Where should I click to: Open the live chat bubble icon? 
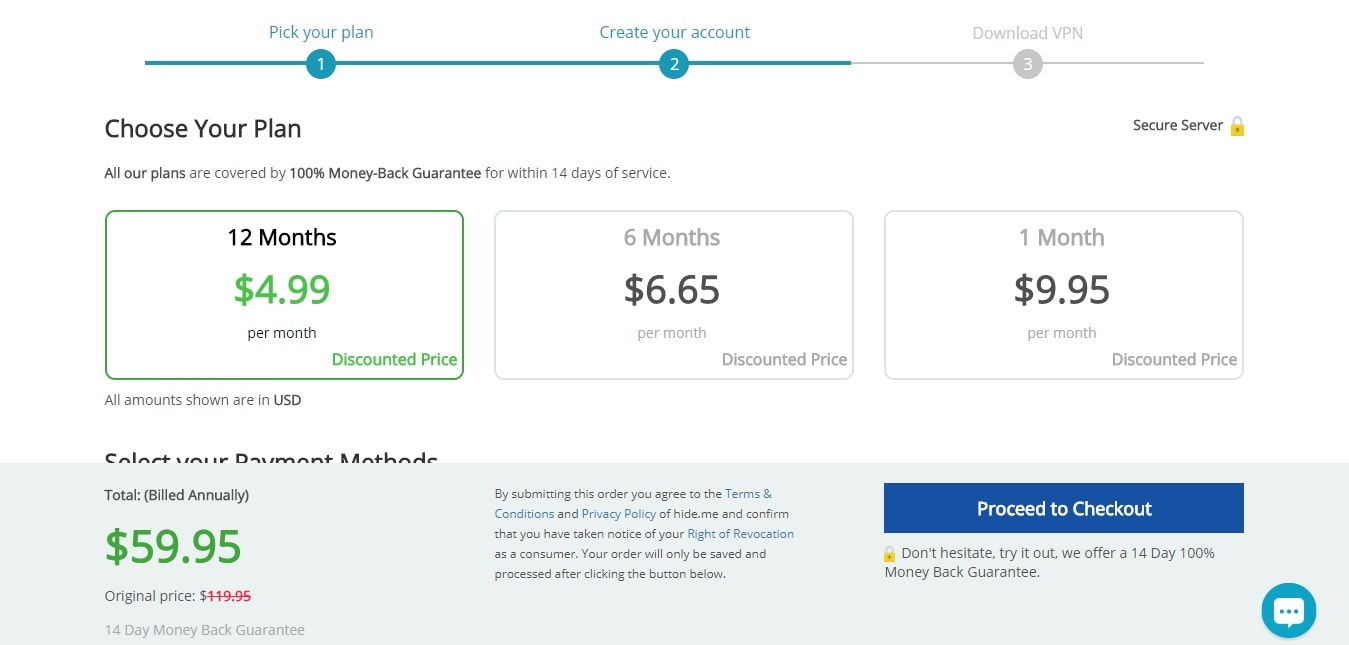(1289, 610)
